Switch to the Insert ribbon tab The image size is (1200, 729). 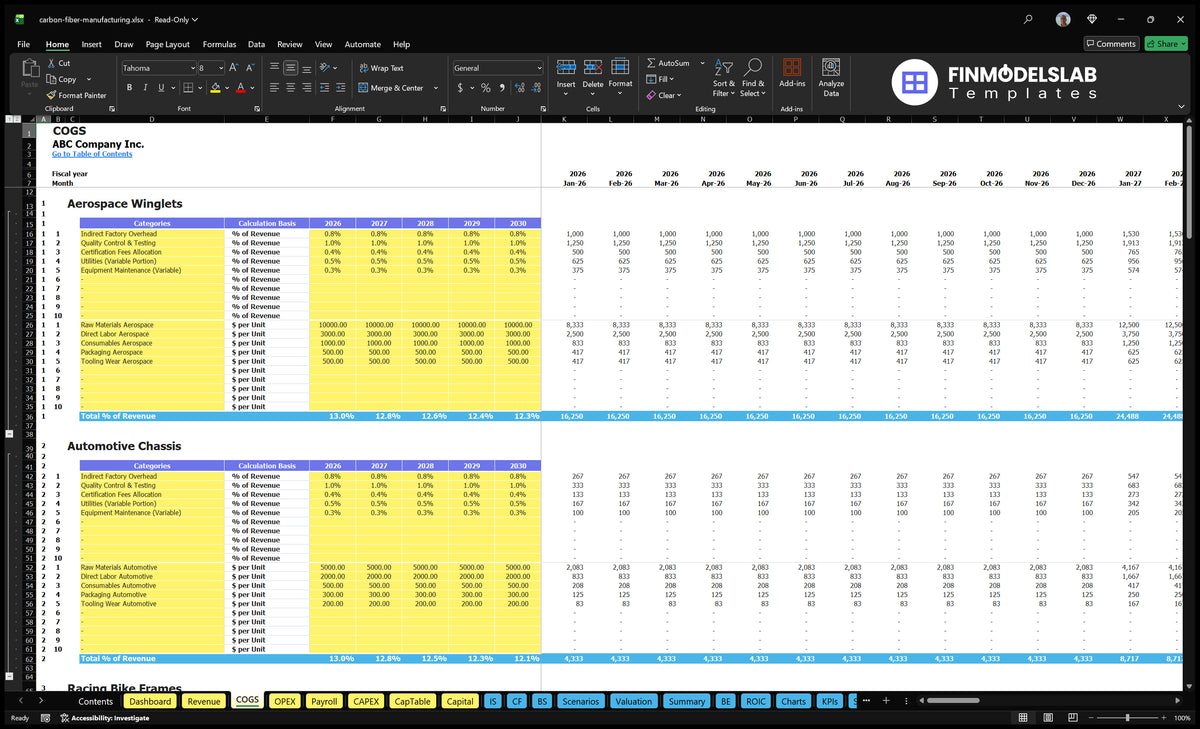pos(91,44)
